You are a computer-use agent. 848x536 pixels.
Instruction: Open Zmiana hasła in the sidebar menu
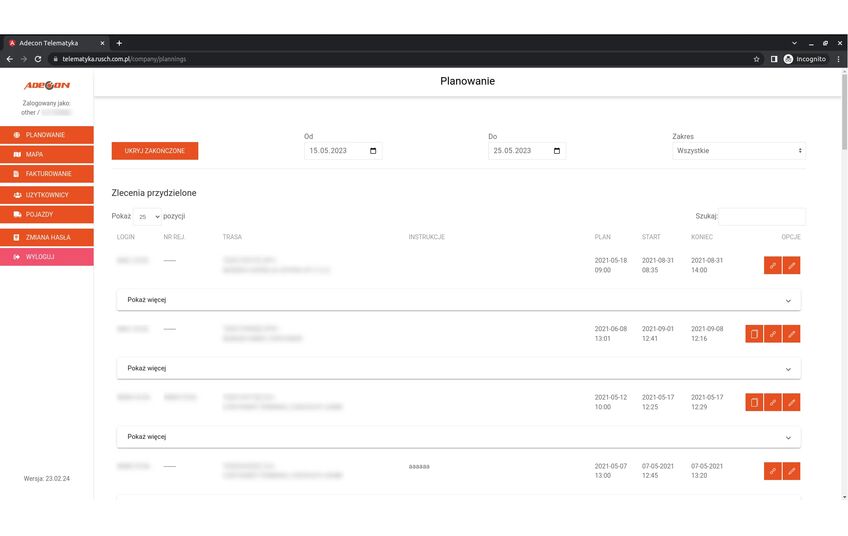[47, 237]
